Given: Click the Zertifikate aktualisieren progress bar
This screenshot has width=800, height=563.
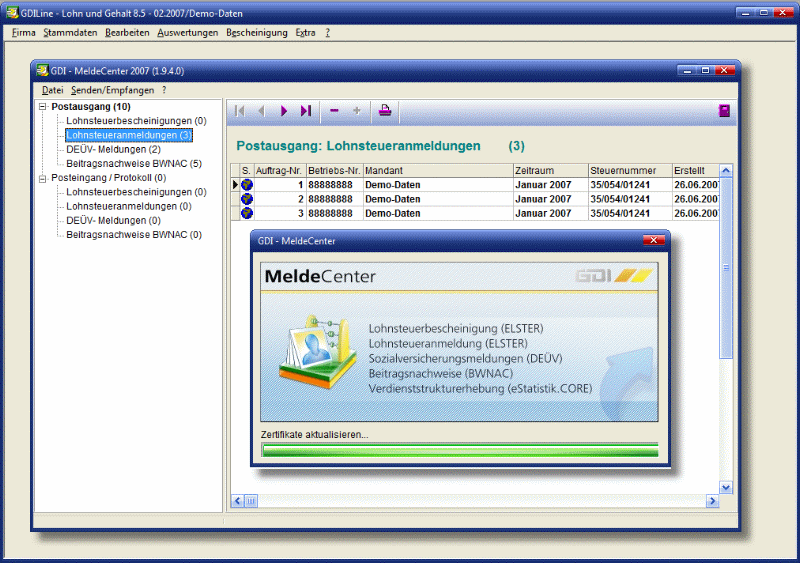Looking at the screenshot, I should (459, 451).
